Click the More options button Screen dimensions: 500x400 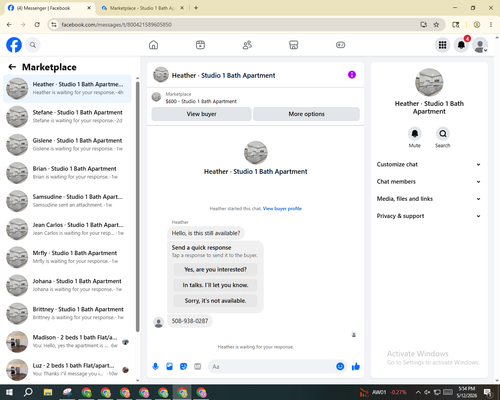(306, 114)
